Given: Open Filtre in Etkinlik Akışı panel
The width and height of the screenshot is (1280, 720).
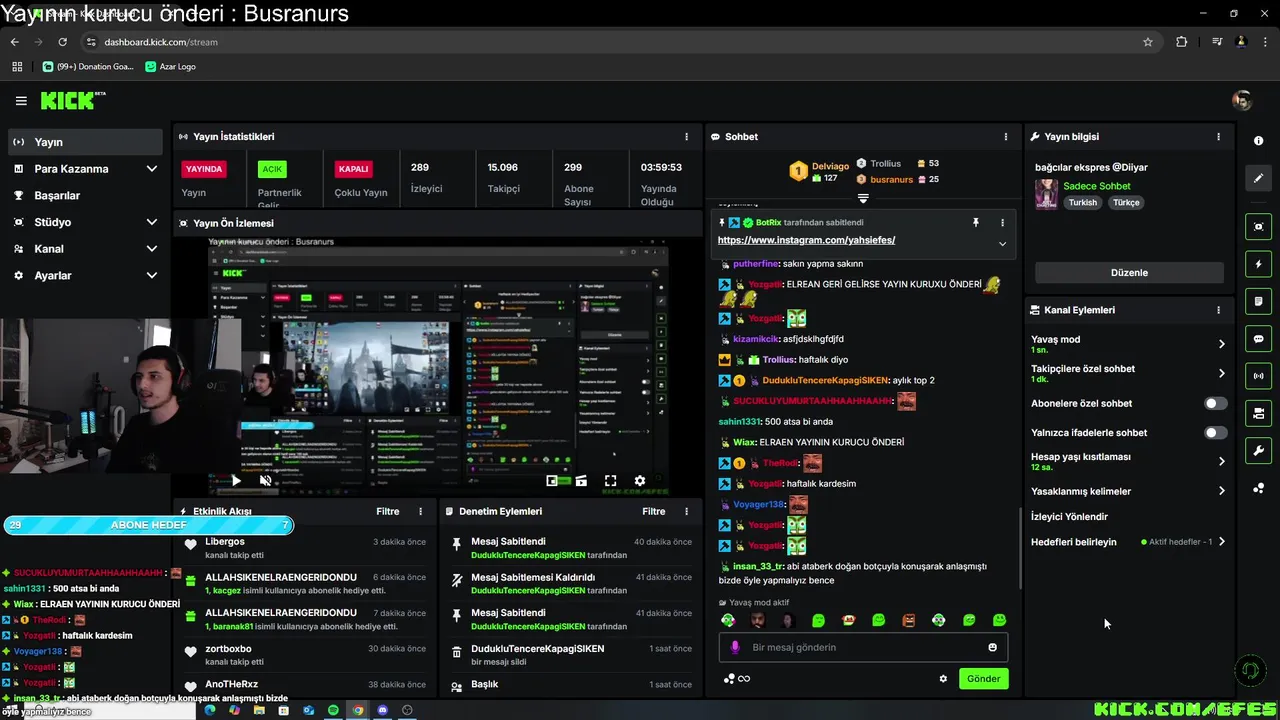Looking at the screenshot, I should coord(387,512).
